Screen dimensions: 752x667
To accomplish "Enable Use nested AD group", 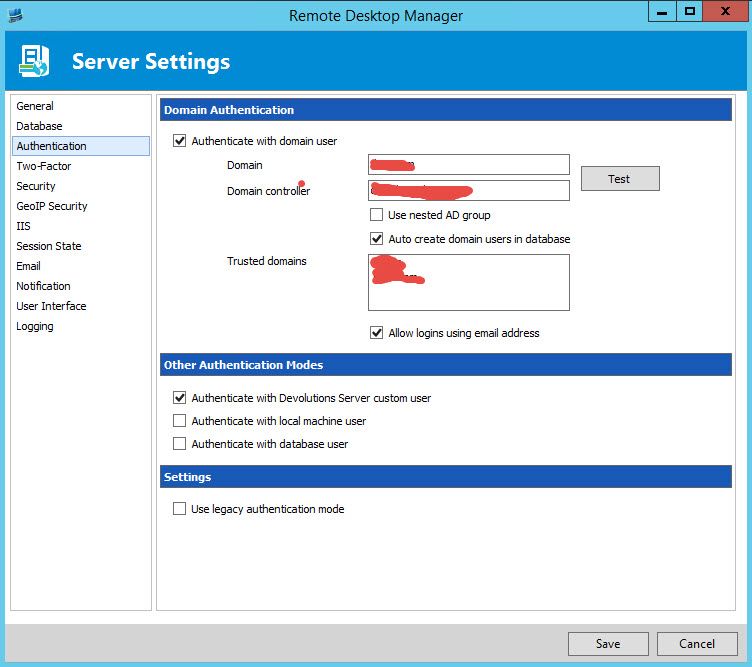I will pos(376,214).
